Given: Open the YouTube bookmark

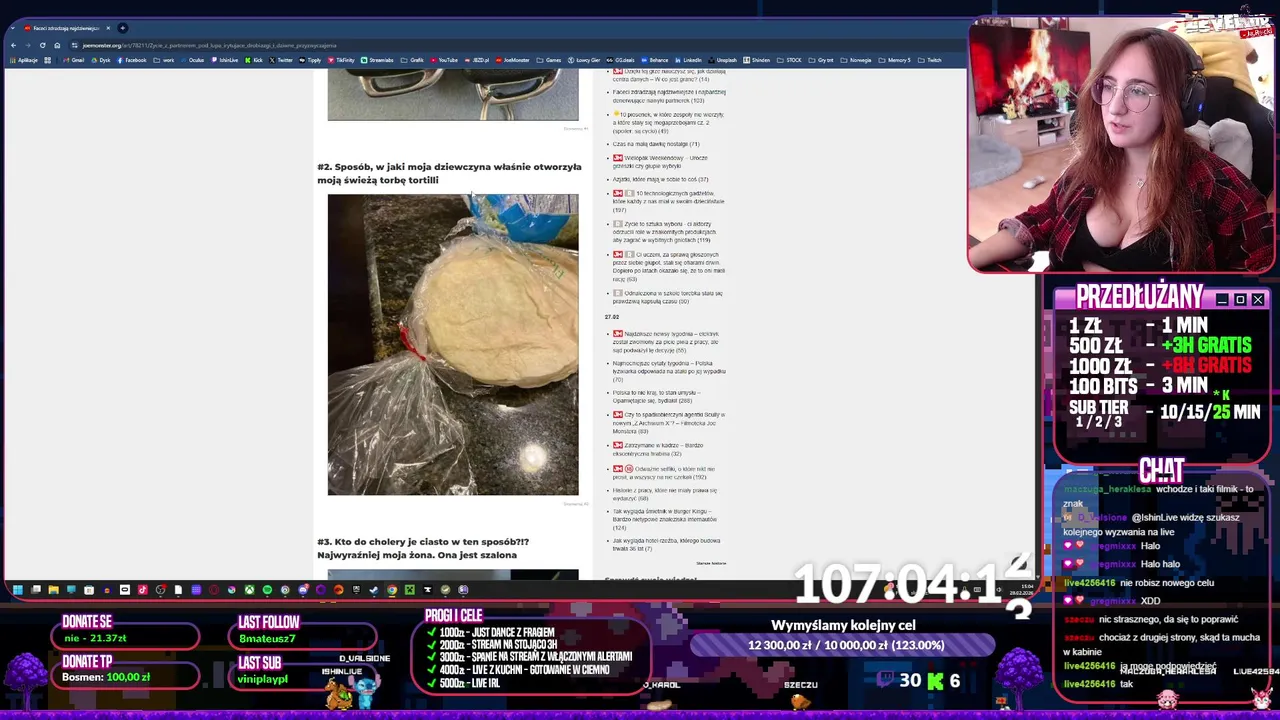Looking at the screenshot, I should pyautogui.click(x=444, y=60).
